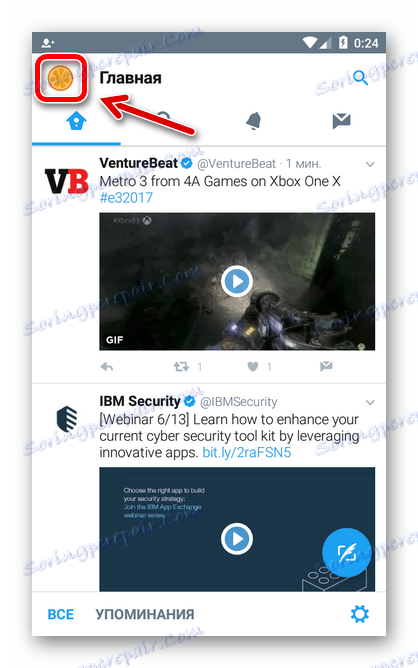Open the direct messages envelope tab
This screenshot has height=668, width=418.
click(x=342, y=121)
